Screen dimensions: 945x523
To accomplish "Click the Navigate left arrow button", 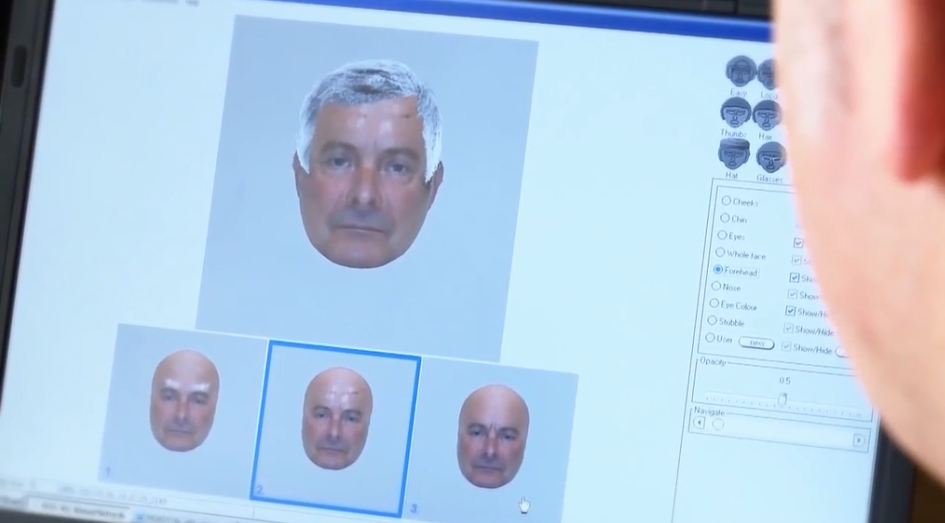I will point(699,423).
